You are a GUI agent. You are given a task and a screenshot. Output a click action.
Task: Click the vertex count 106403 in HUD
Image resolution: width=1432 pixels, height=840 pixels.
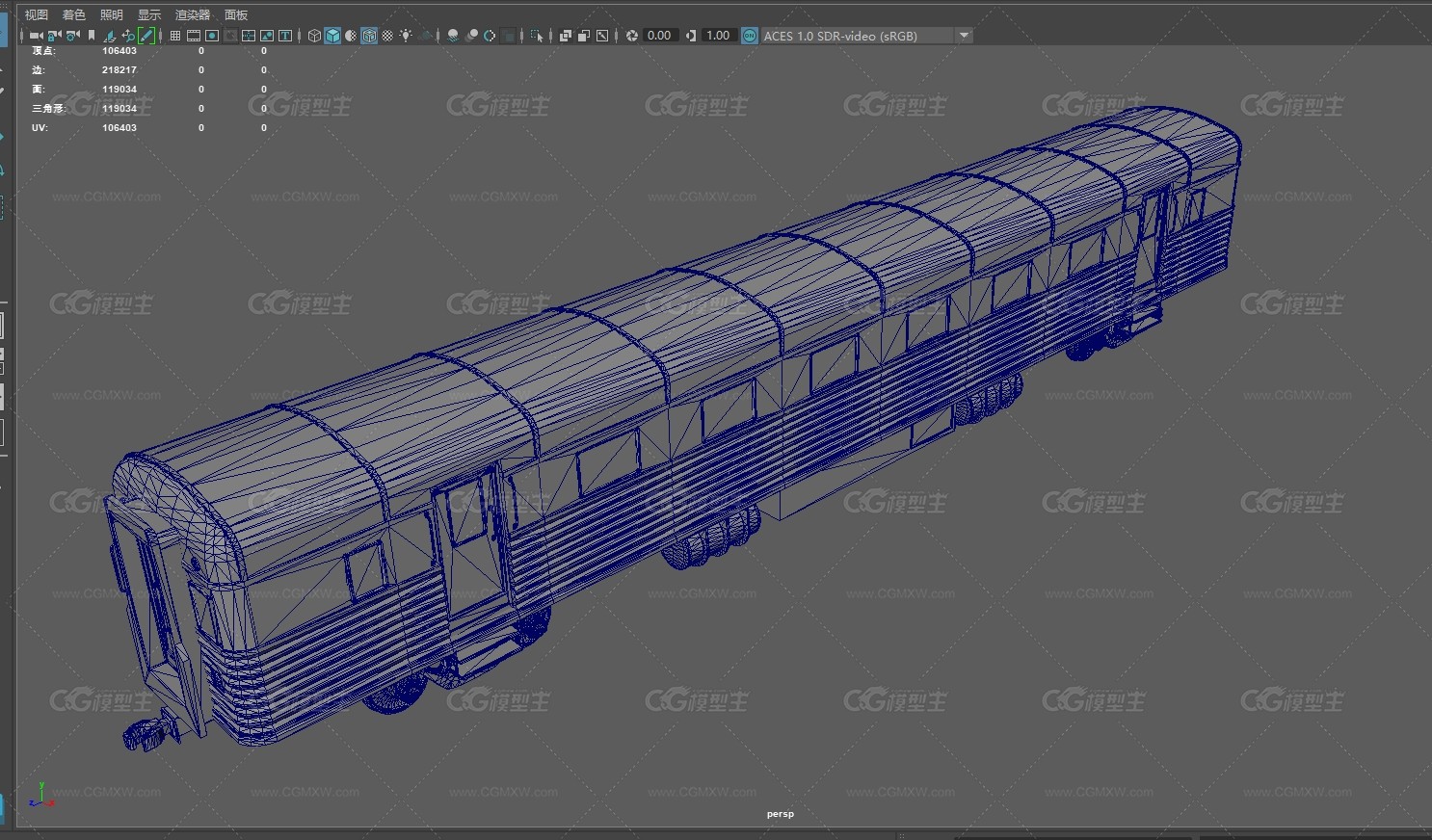[x=119, y=51]
